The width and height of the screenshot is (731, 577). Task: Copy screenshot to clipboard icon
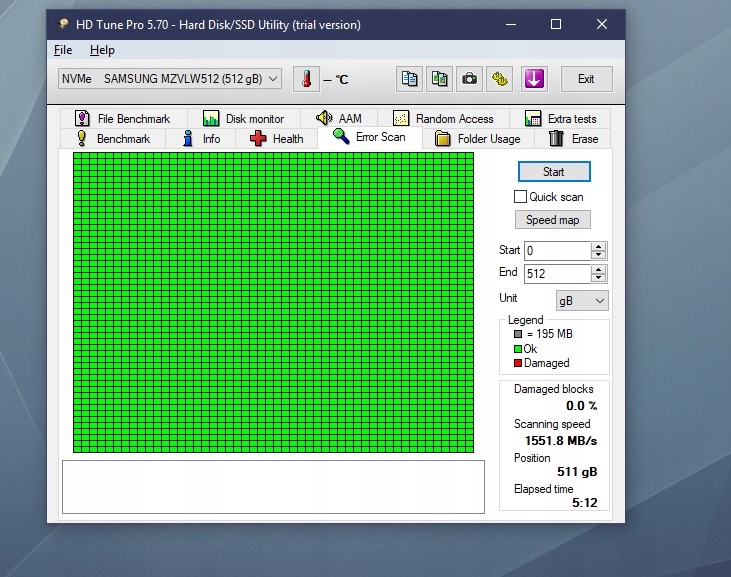coord(438,79)
